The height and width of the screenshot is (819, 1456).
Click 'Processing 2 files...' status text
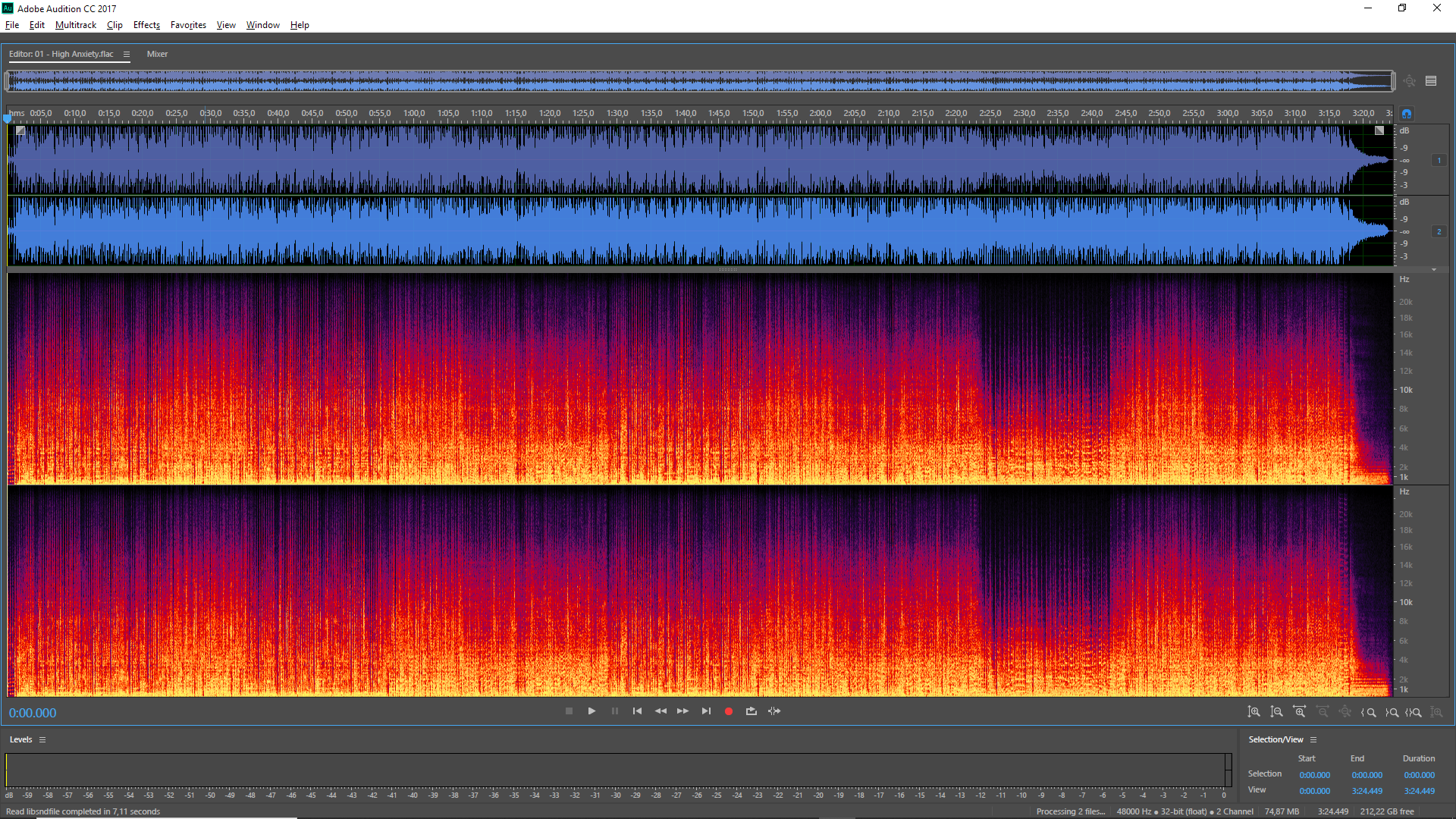(1071, 811)
